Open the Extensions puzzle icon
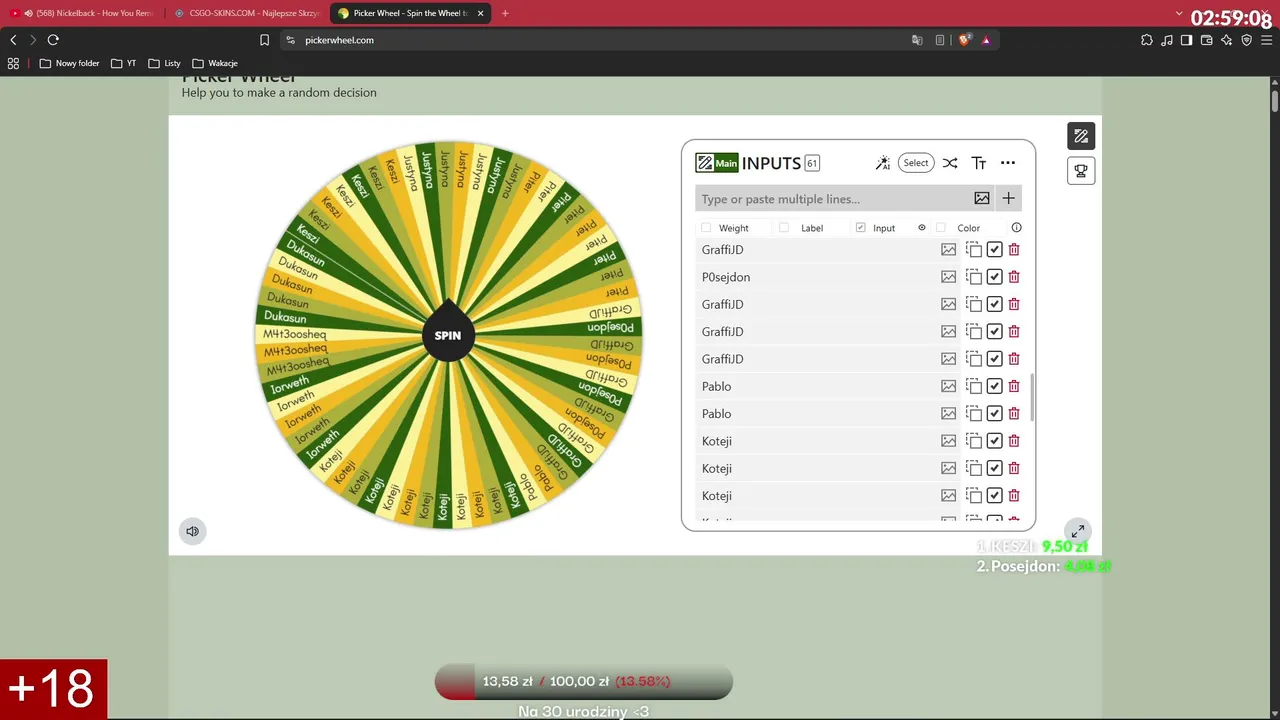Viewport: 1280px width, 720px height. coord(1147,40)
